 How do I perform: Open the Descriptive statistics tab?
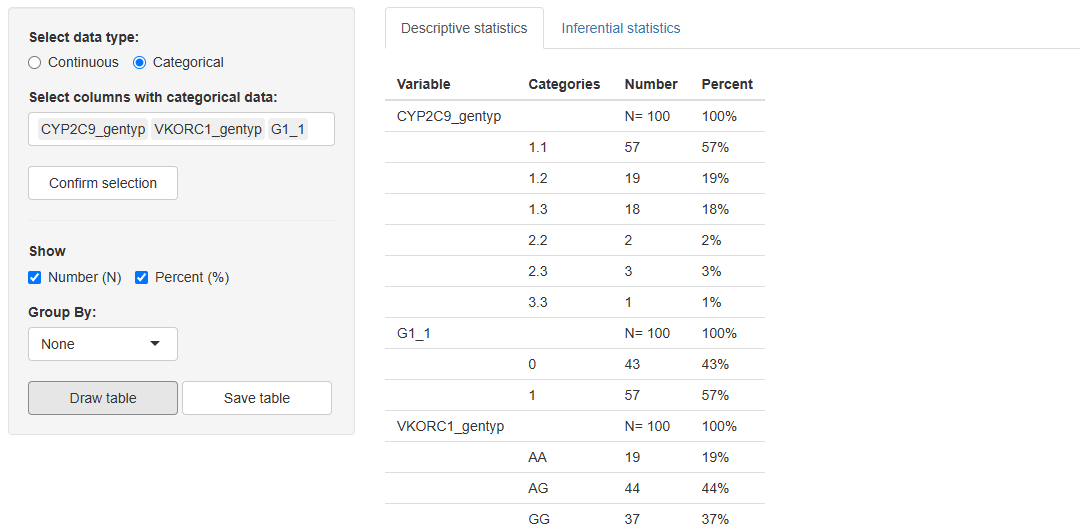click(x=464, y=28)
